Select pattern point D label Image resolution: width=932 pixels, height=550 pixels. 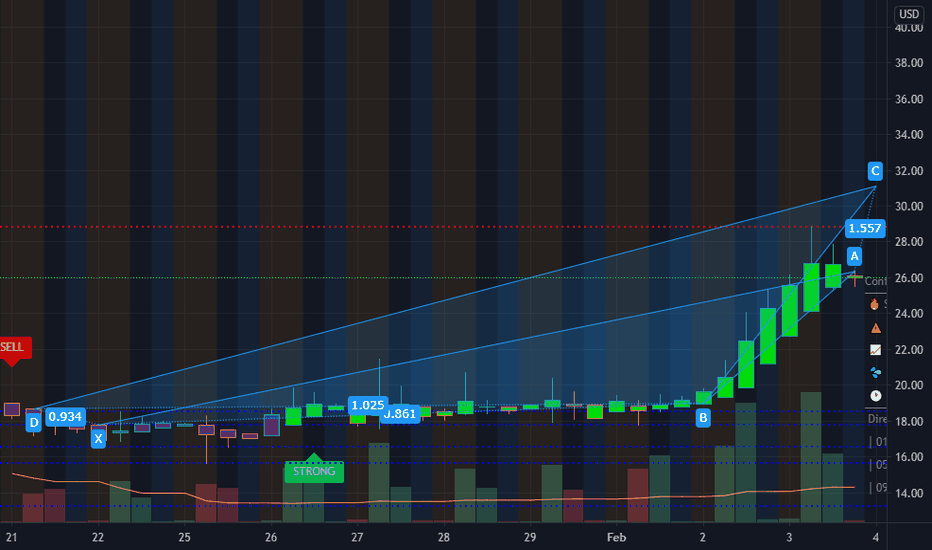[34, 423]
